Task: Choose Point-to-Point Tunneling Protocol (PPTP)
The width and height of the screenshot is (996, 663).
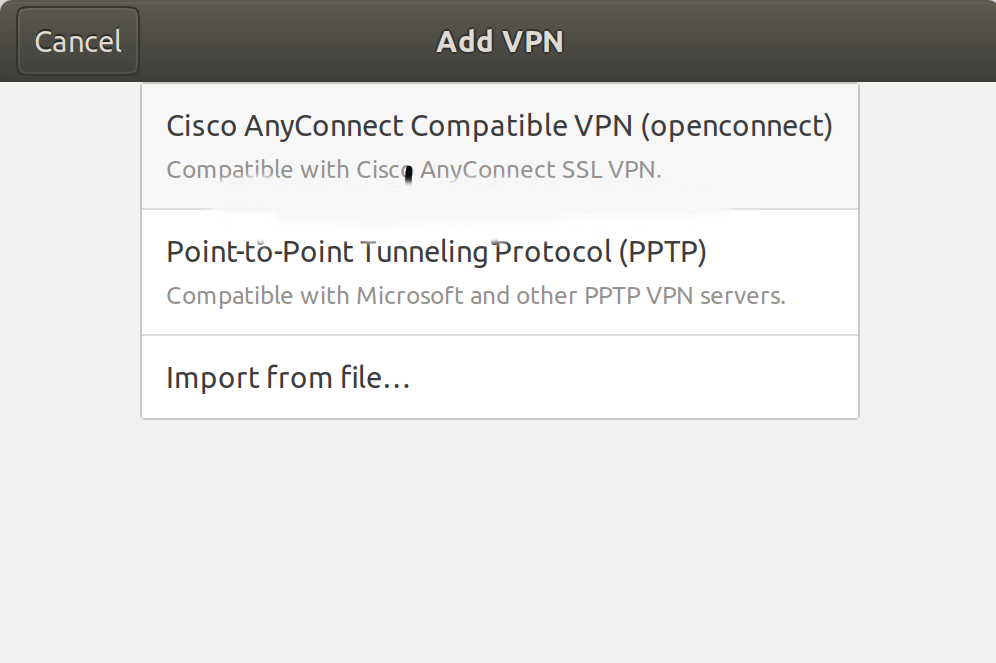Action: click(x=437, y=271)
